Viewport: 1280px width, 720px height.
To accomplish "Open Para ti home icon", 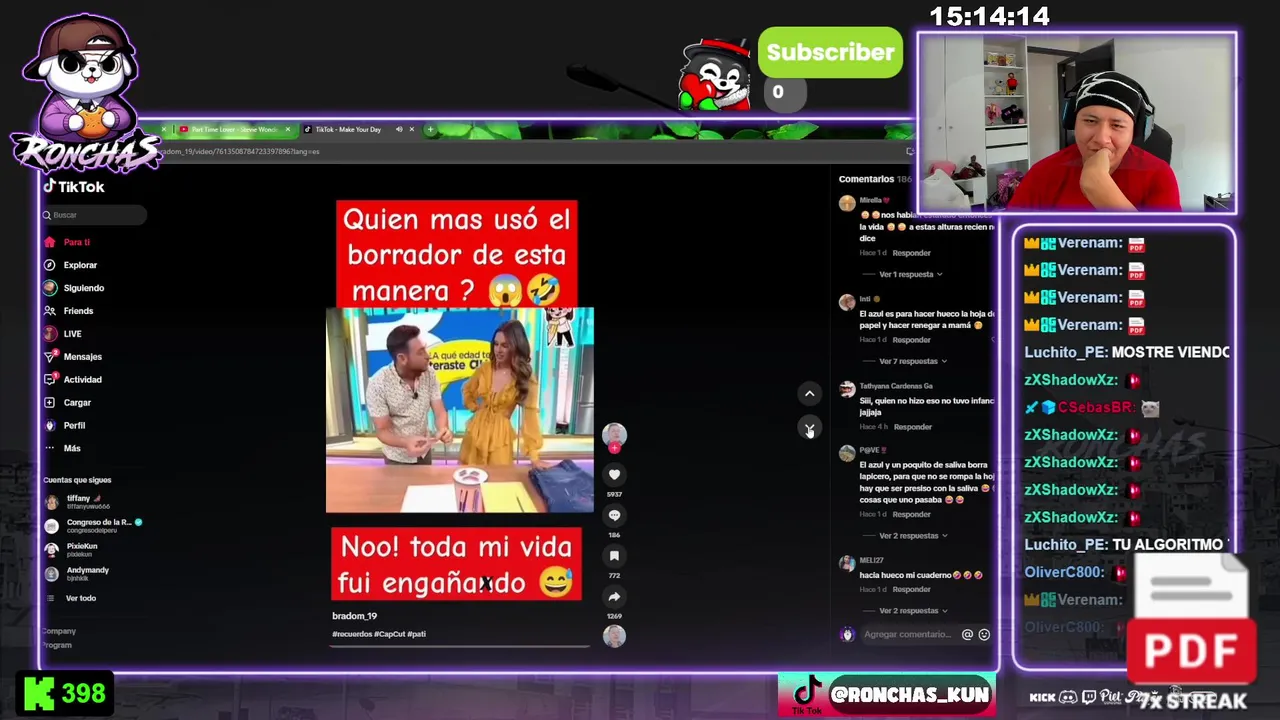I will tap(49, 242).
